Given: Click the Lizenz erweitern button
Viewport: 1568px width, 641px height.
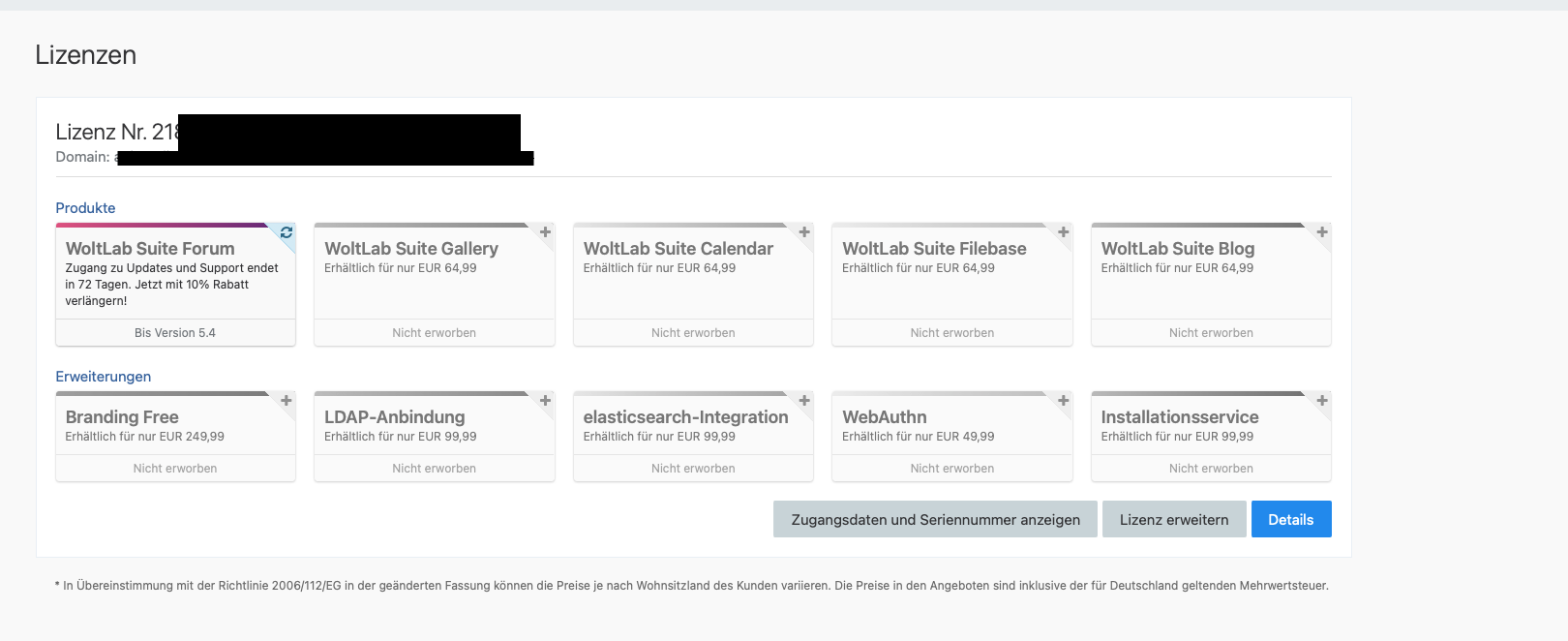Looking at the screenshot, I should tap(1173, 520).
